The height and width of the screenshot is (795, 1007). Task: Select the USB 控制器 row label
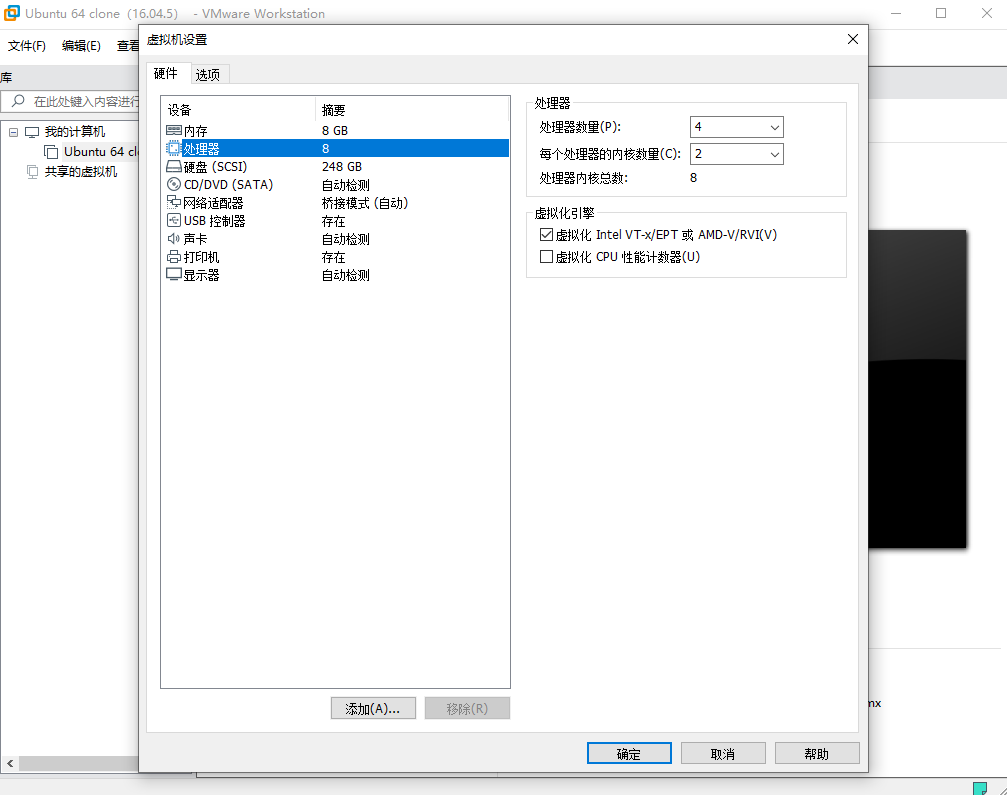click(215, 221)
